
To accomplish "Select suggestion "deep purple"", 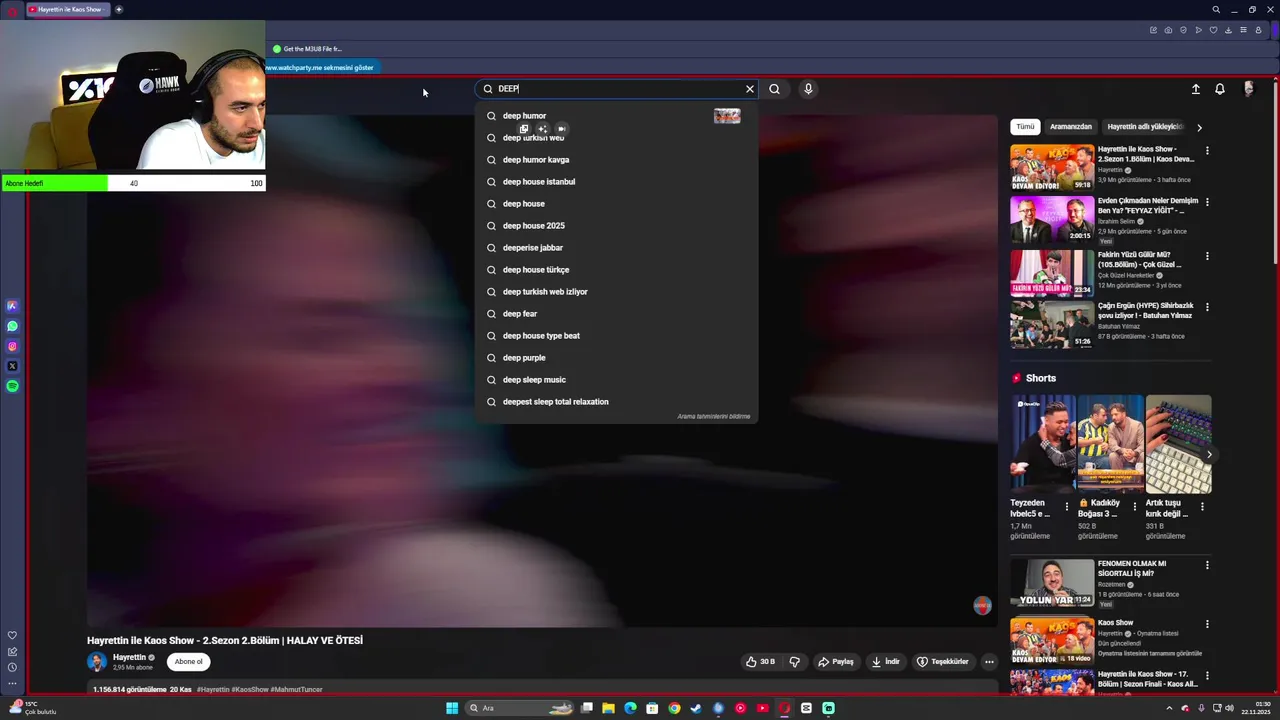I will pos(616,358).
